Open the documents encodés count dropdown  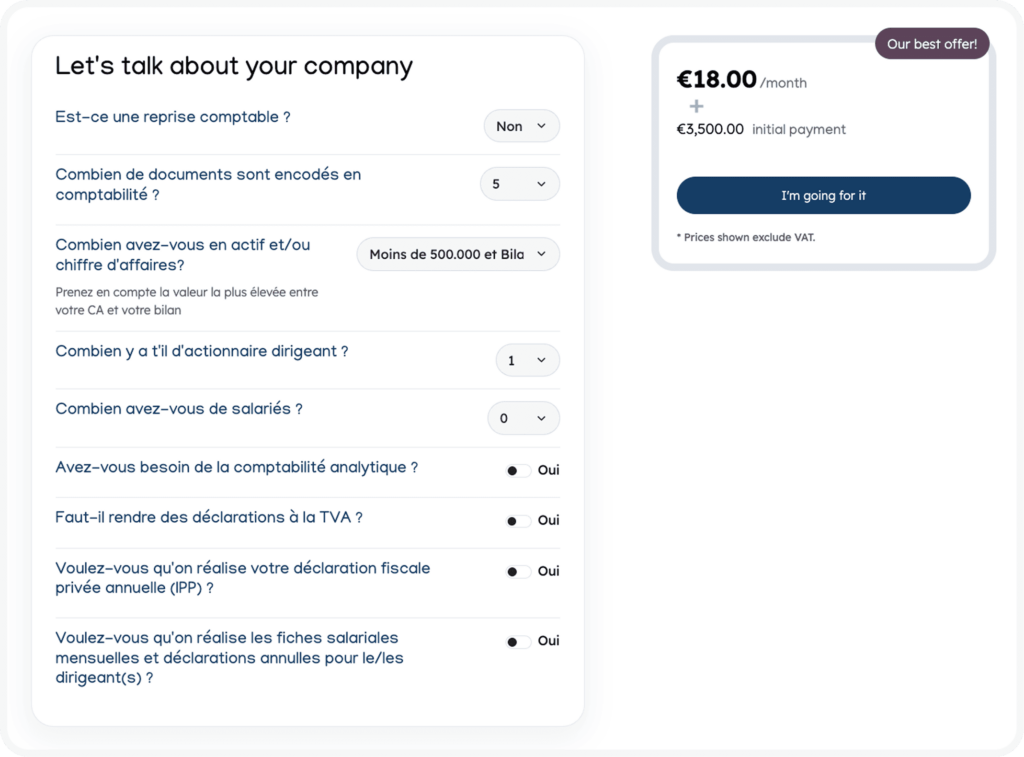[x=520, y=184]
